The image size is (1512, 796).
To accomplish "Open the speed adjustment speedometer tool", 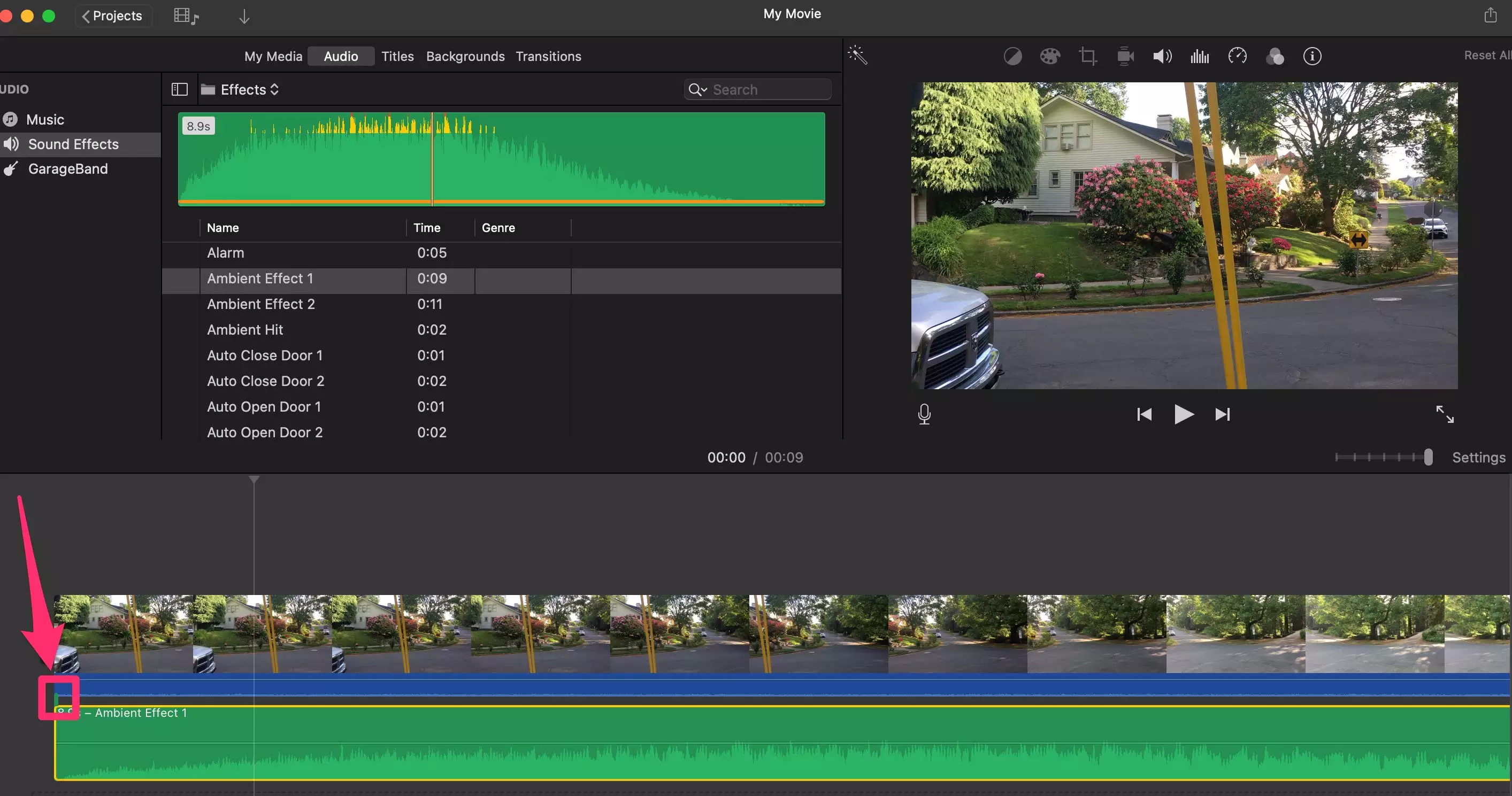I will [1237, 56].
